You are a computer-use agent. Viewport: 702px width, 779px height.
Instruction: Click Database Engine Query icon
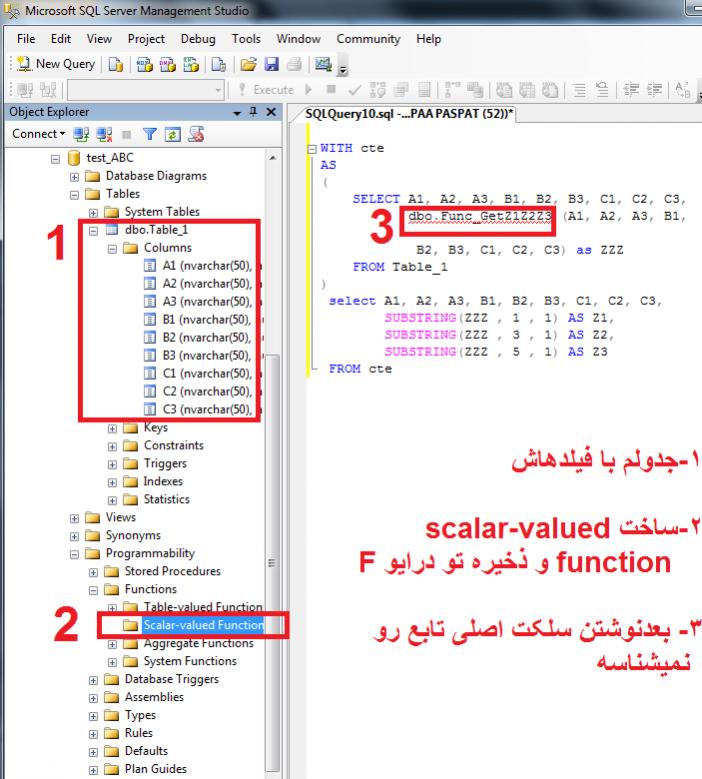coord(116,65)
